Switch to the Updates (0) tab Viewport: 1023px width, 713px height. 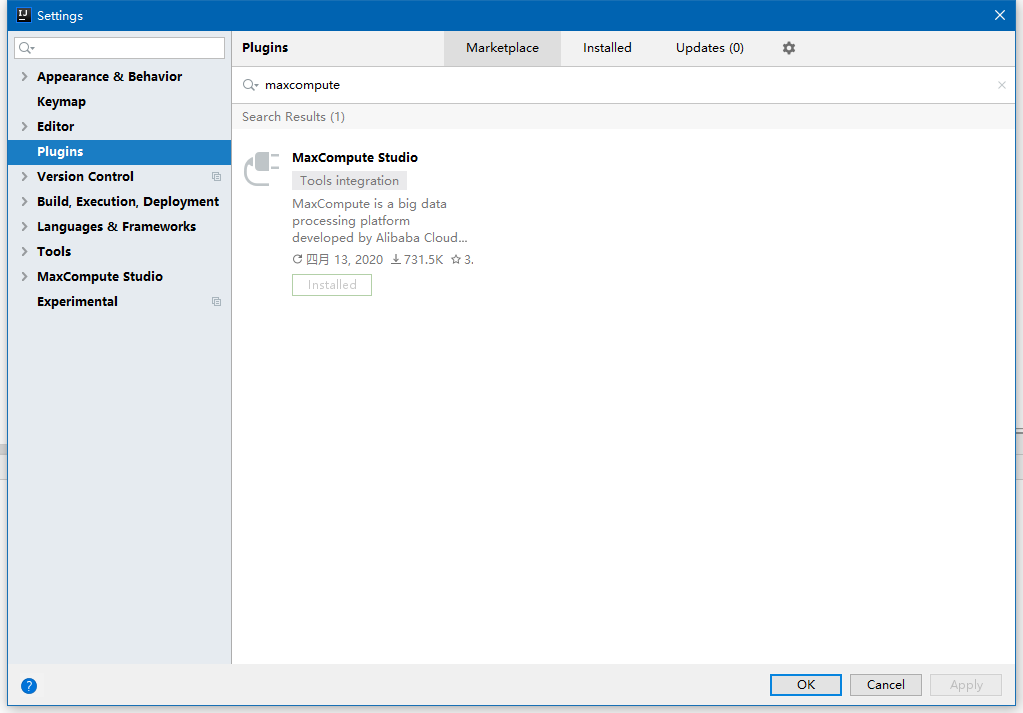(709, 47)
